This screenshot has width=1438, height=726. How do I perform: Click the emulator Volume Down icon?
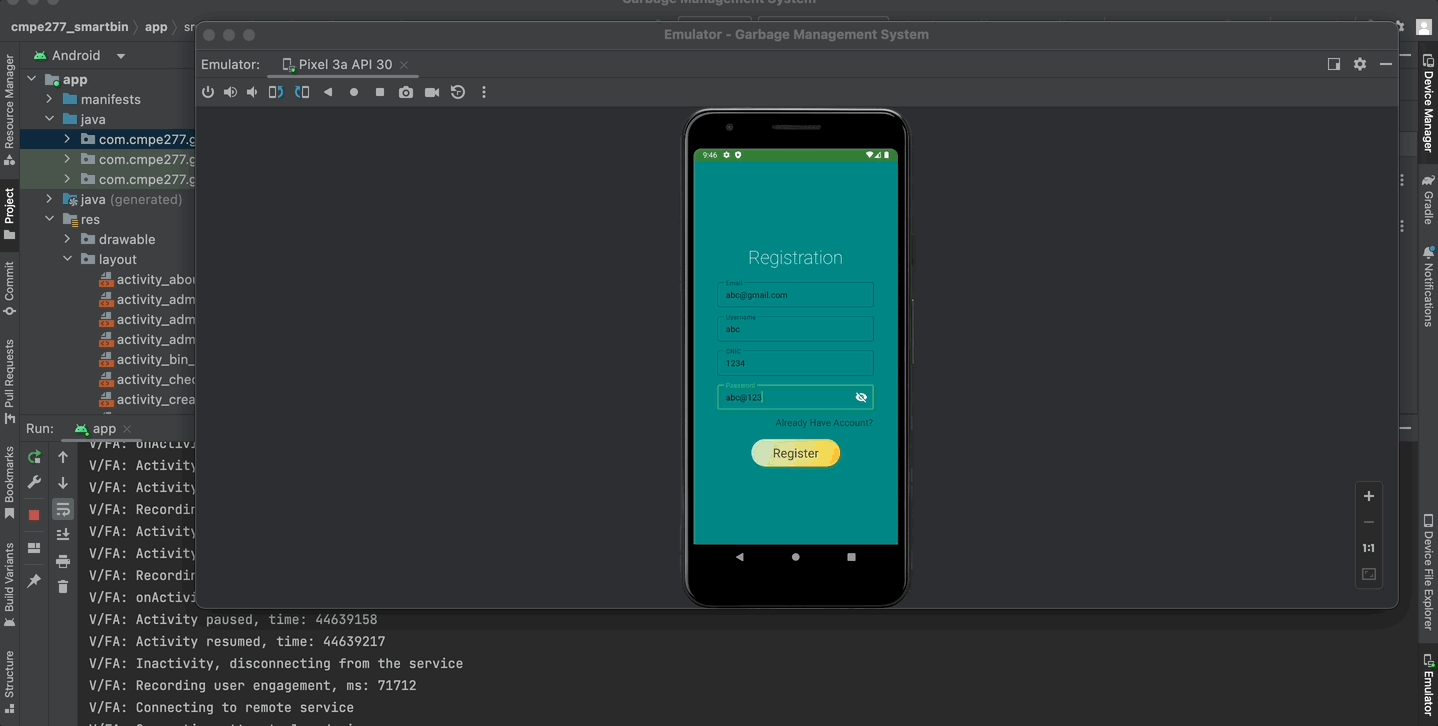tap(252, 92)
